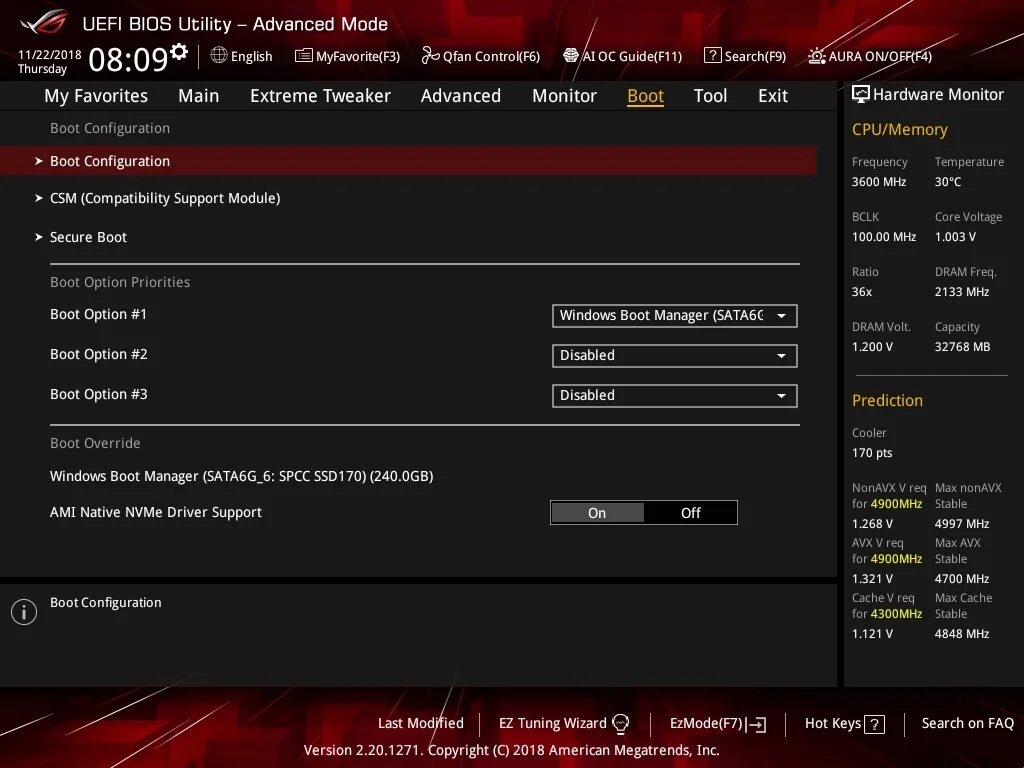Set AMI Native NVMe Driver Support Off

click(690, 513)
